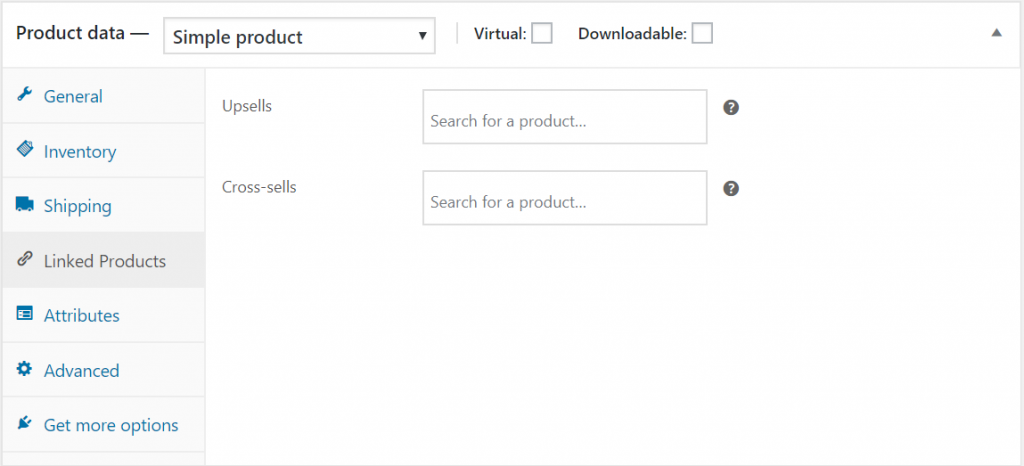Select the Linked Products tab

[103, 260]
